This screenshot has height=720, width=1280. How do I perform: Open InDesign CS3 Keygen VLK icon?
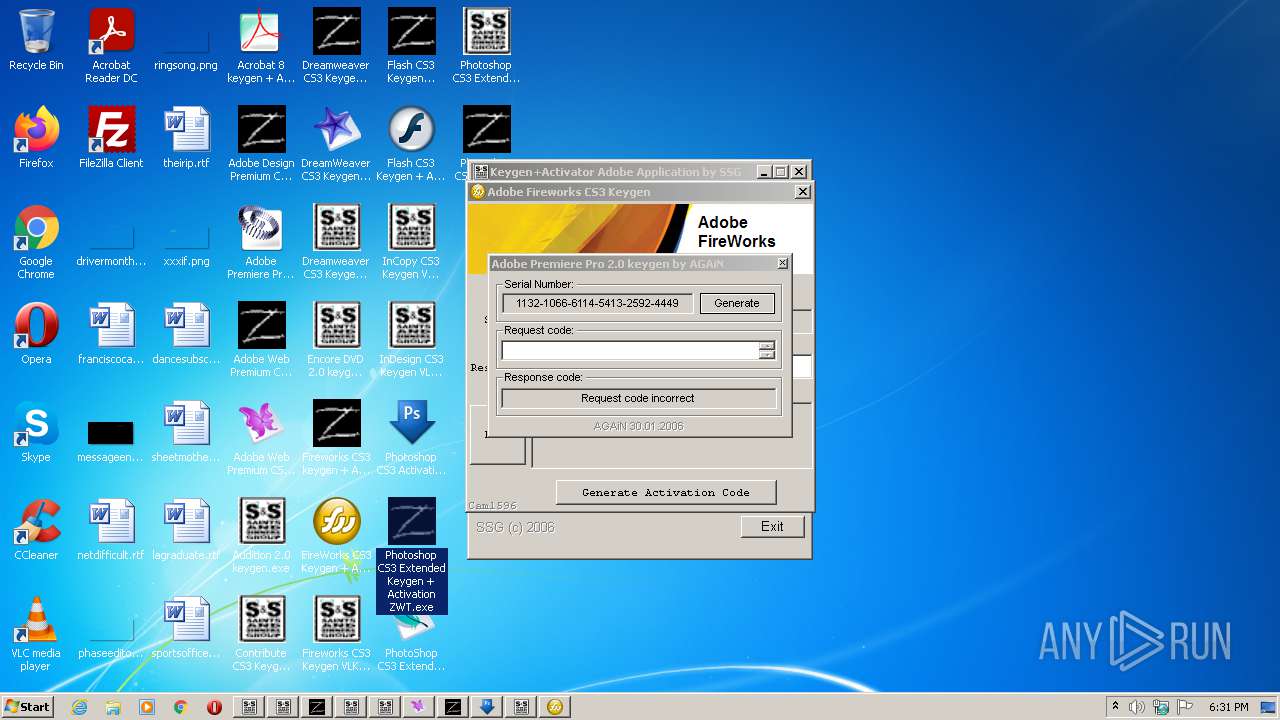click(x=411, y=339)
